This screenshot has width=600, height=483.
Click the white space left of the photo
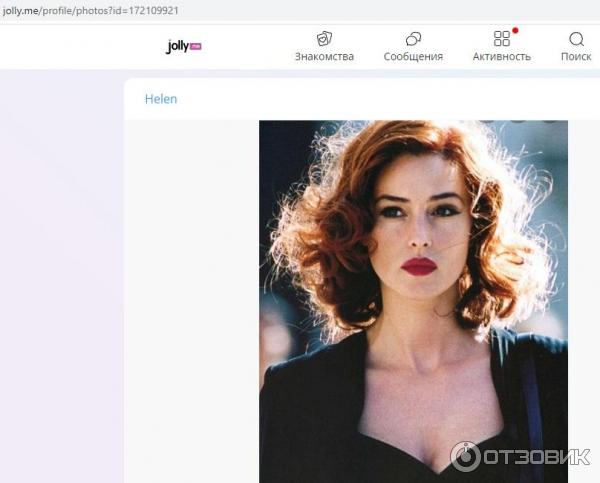tap(190, 300)
